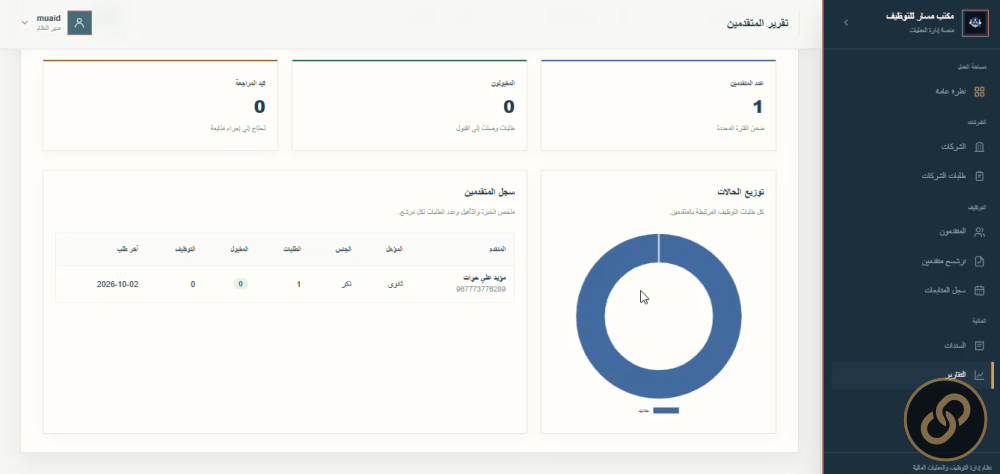Click the مكتب مسار للتوظيف office name
The image size is (1000, 474).
point(920,17)
